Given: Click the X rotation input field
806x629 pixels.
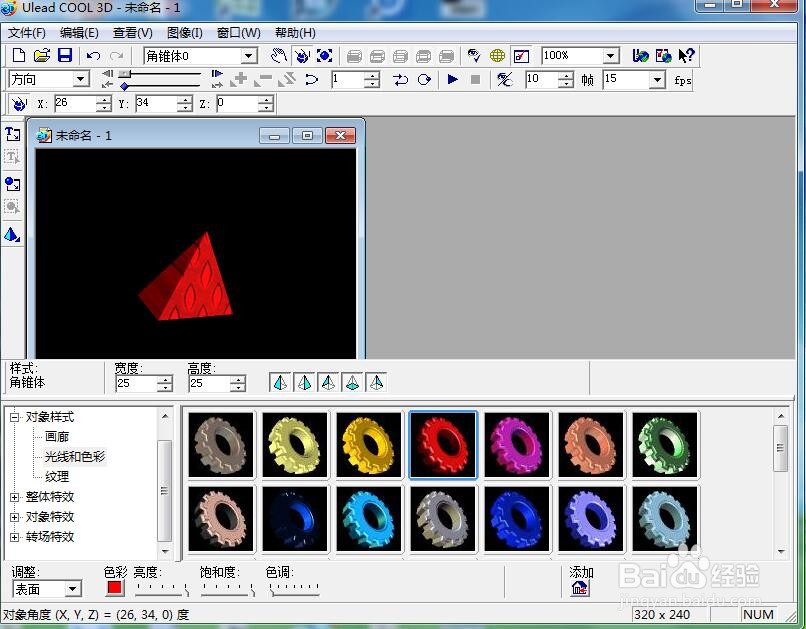Looking at the screenshot, I should pyautogui.click(x=76, y=103).
